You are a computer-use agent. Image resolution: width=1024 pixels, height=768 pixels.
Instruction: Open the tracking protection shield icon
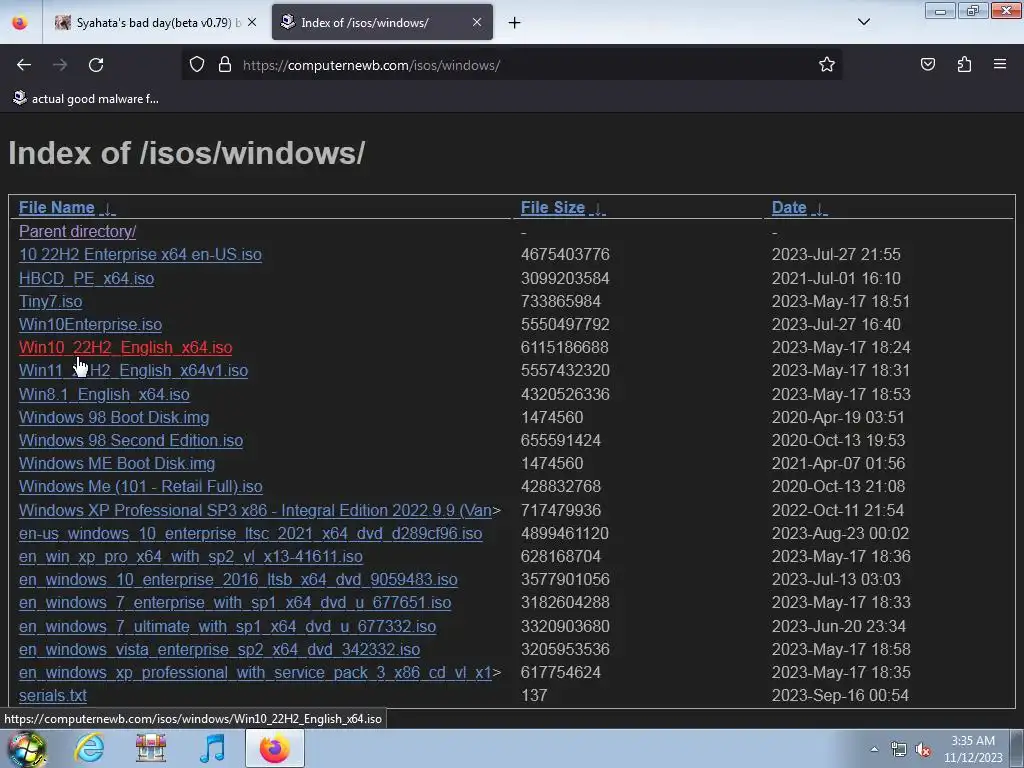[197, 65]
